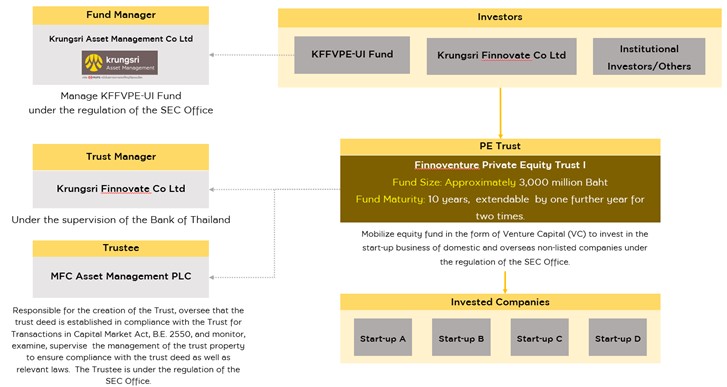Click Finnoventure Private Equity Trust I title
The height and width of the screenshot is (387, 727).
point(500,165)
